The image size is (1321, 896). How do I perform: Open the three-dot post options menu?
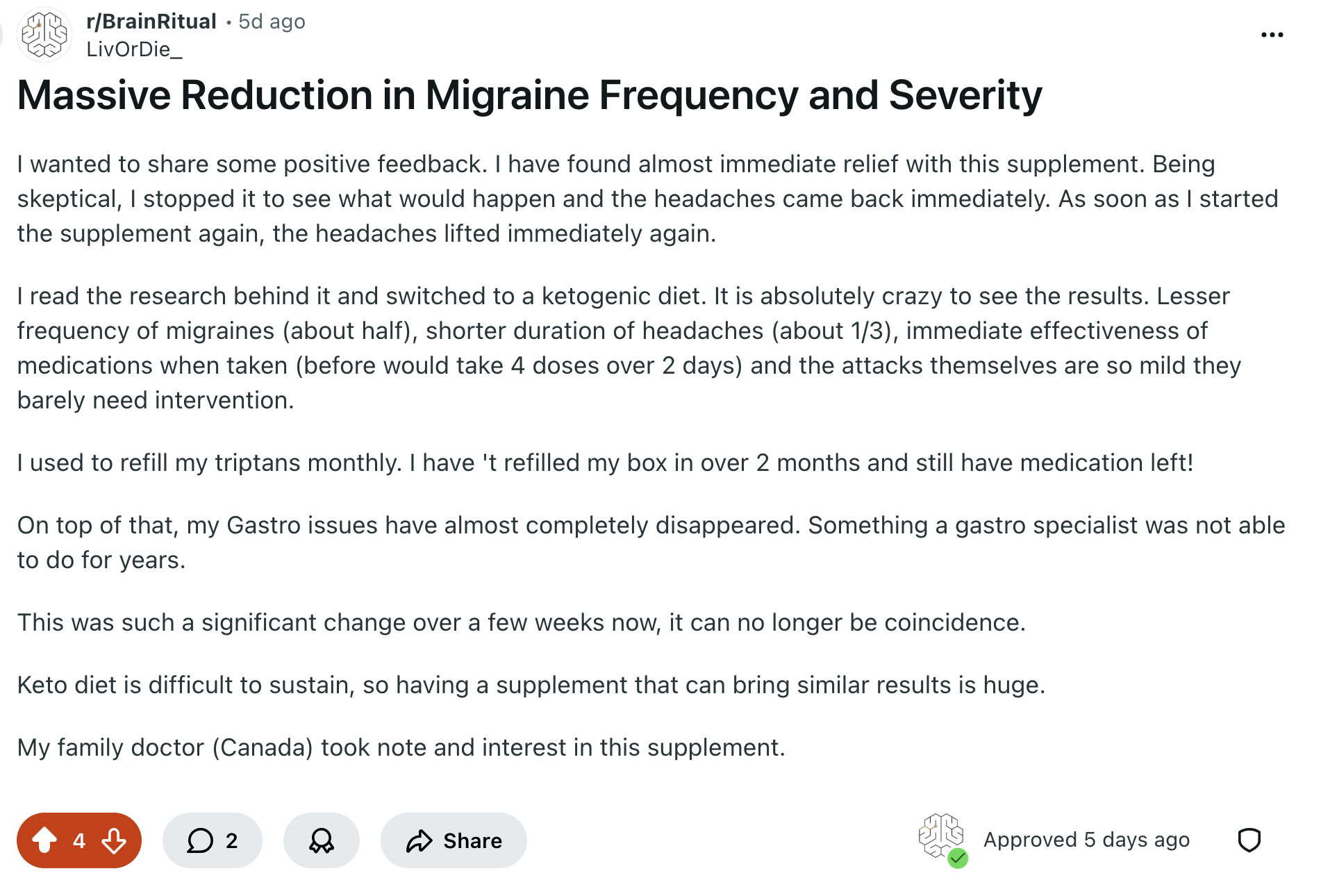(1272, 35)
